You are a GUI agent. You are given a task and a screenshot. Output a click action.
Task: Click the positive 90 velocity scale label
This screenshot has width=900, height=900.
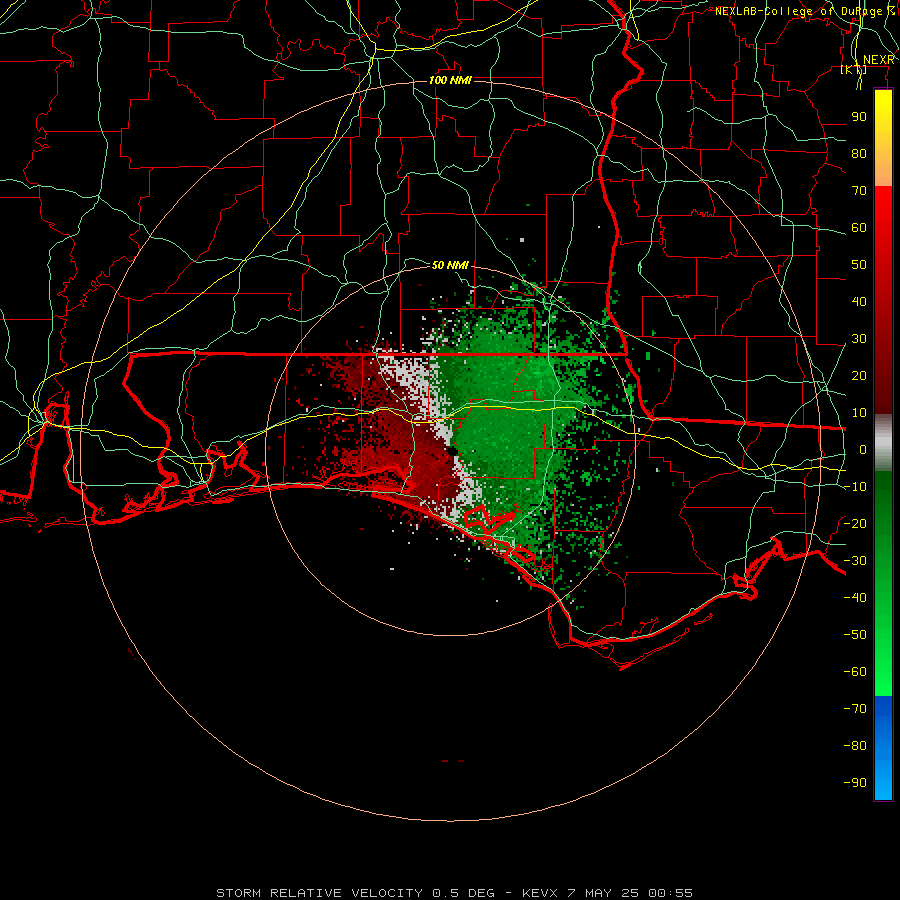coord(859,117)
